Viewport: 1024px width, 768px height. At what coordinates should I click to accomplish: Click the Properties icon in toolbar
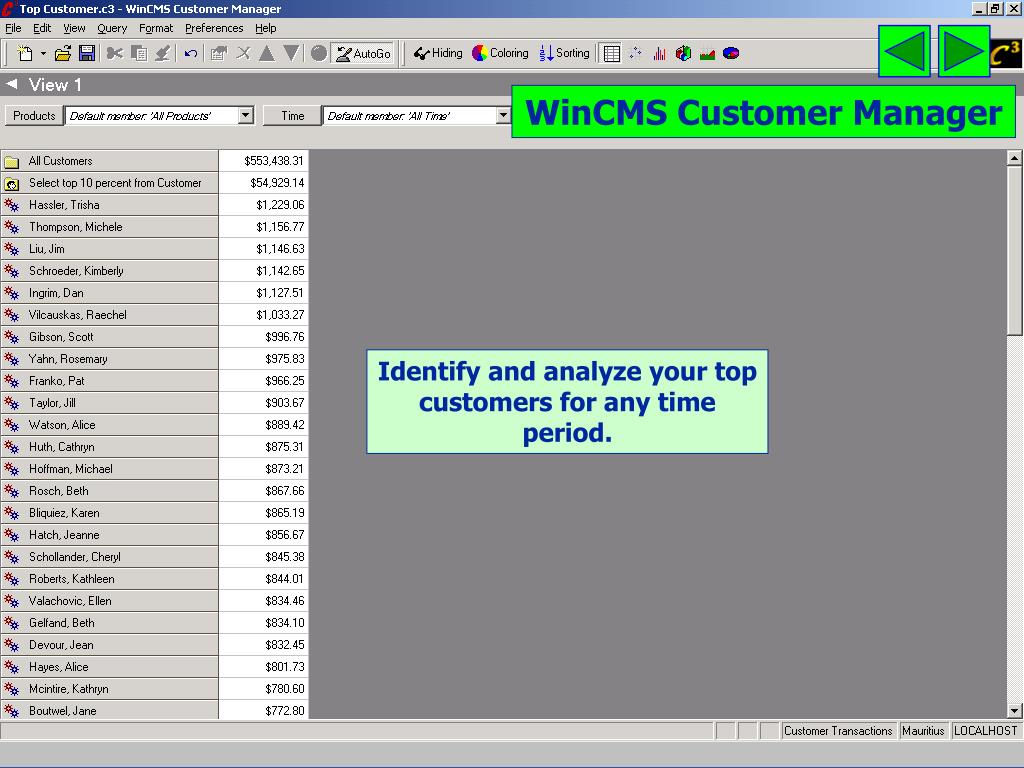click(218, 54)
